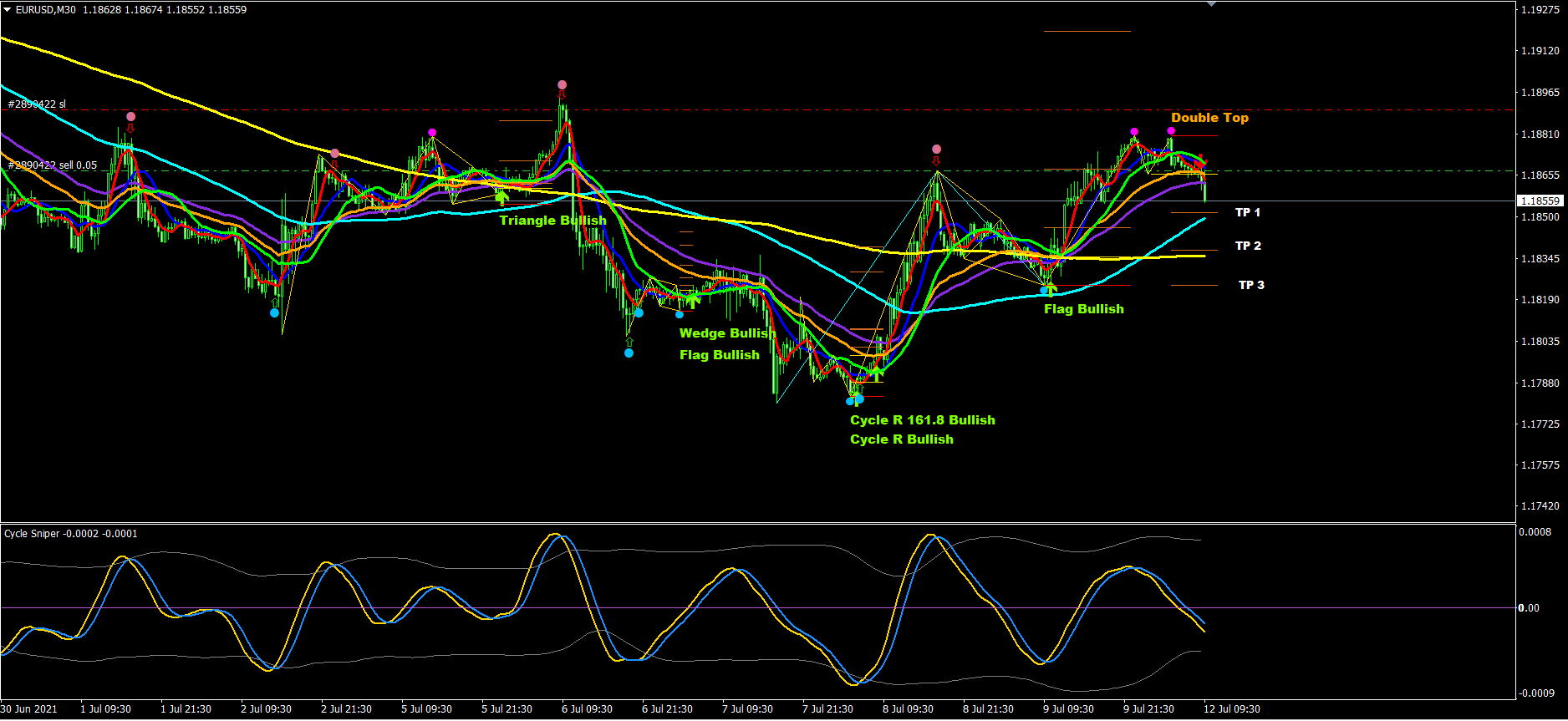Click the 5 Jul 21:30 time axis label
Viewport: 1568px width, 721px height.
click(x=507, y=709)
